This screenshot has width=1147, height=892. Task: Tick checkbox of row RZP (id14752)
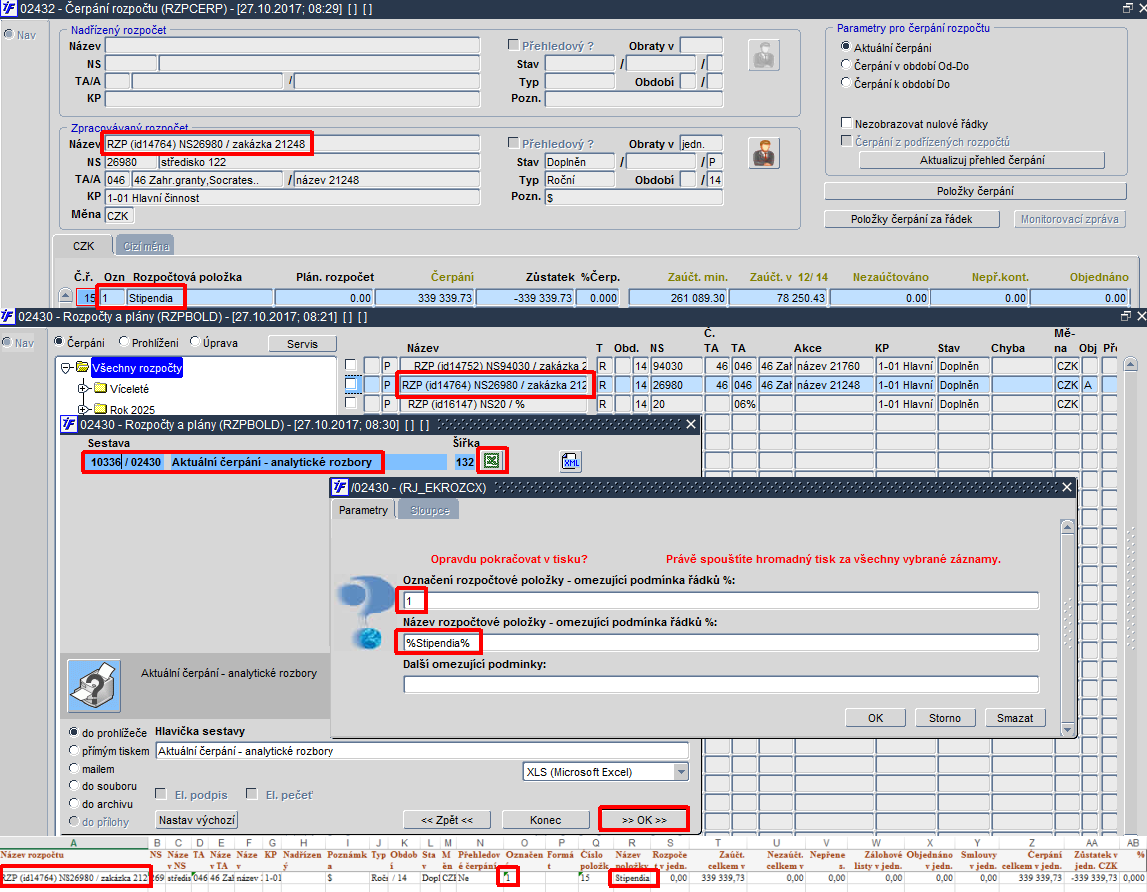pyautogui.click(x=351, y=365)
